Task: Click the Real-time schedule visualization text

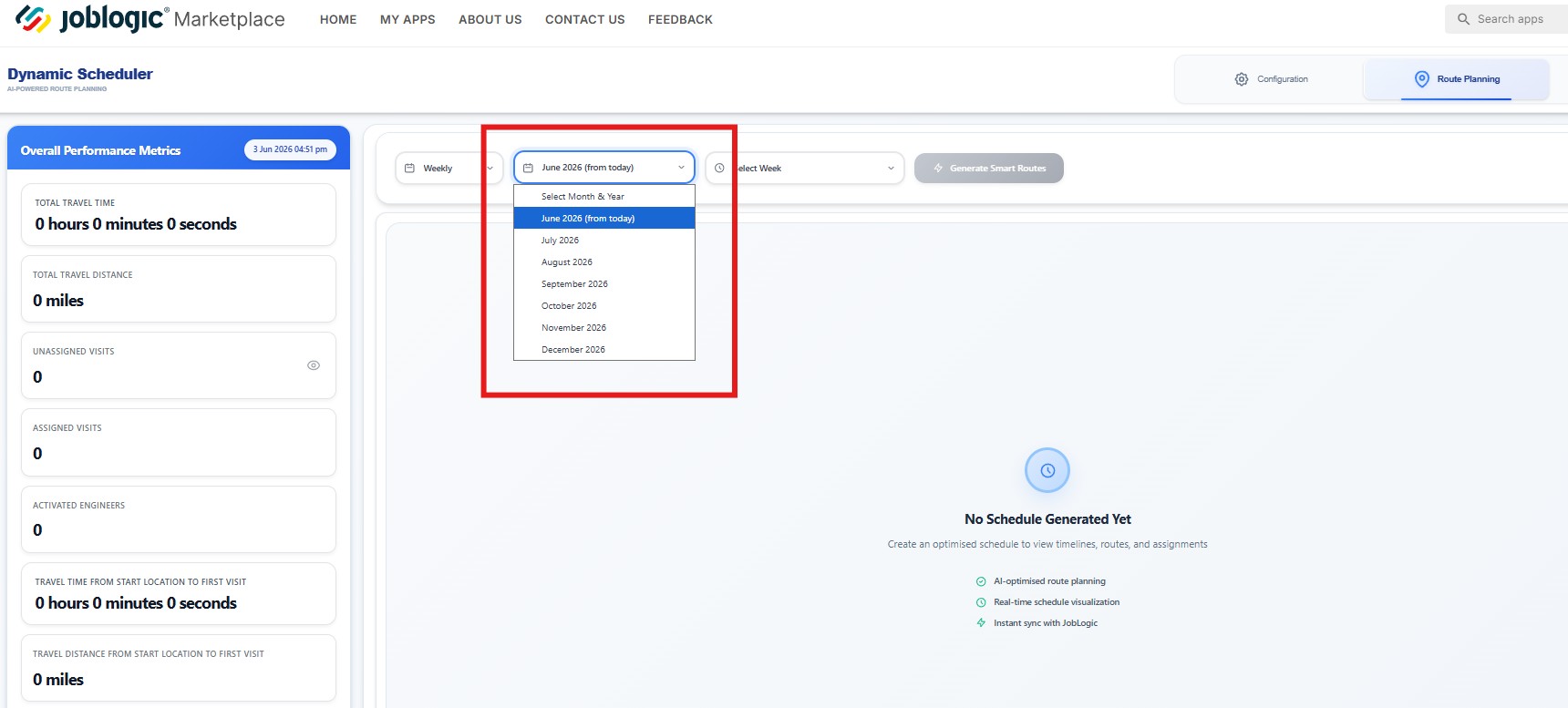Action: (x=1057, y=602)
